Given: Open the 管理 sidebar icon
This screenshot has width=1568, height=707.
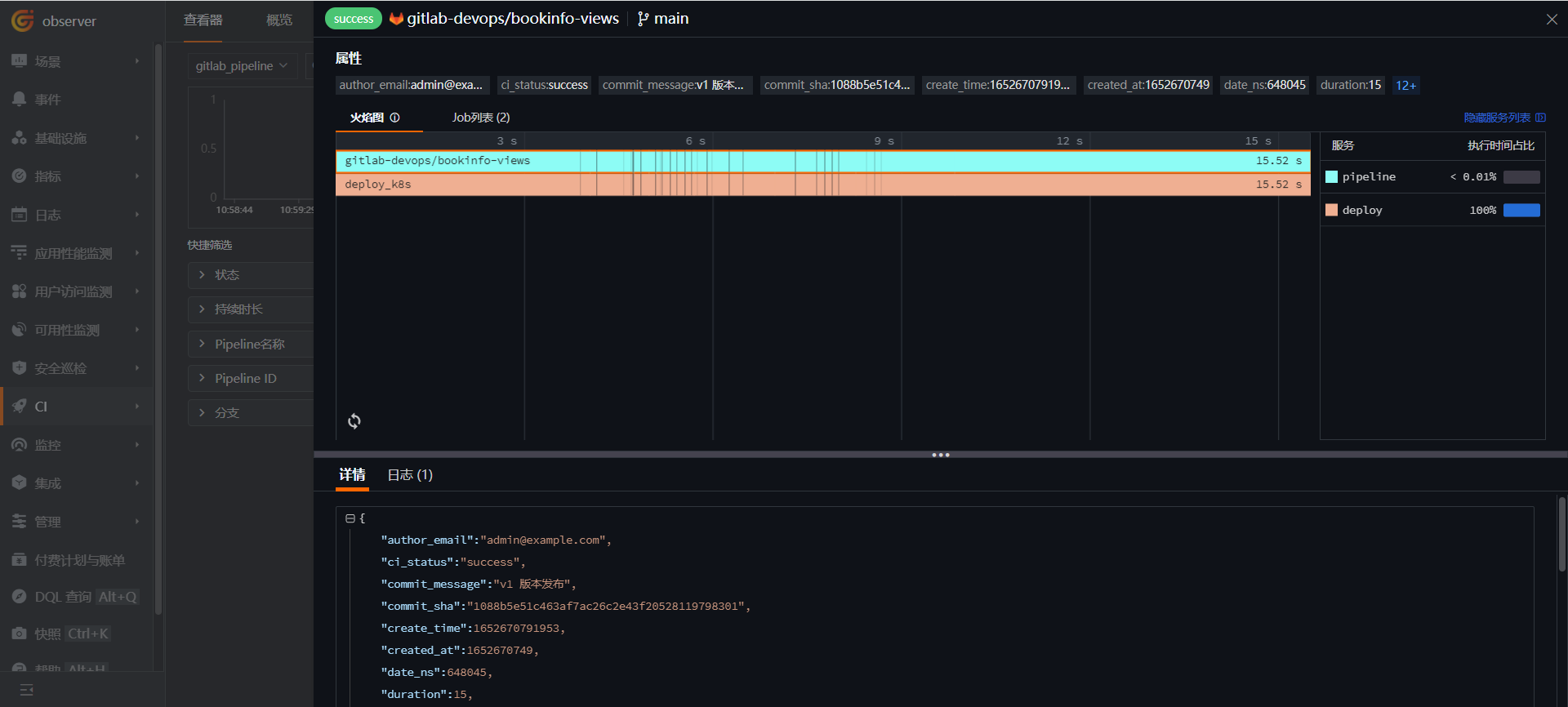Looking at the screenshot, I should (19, 522).
